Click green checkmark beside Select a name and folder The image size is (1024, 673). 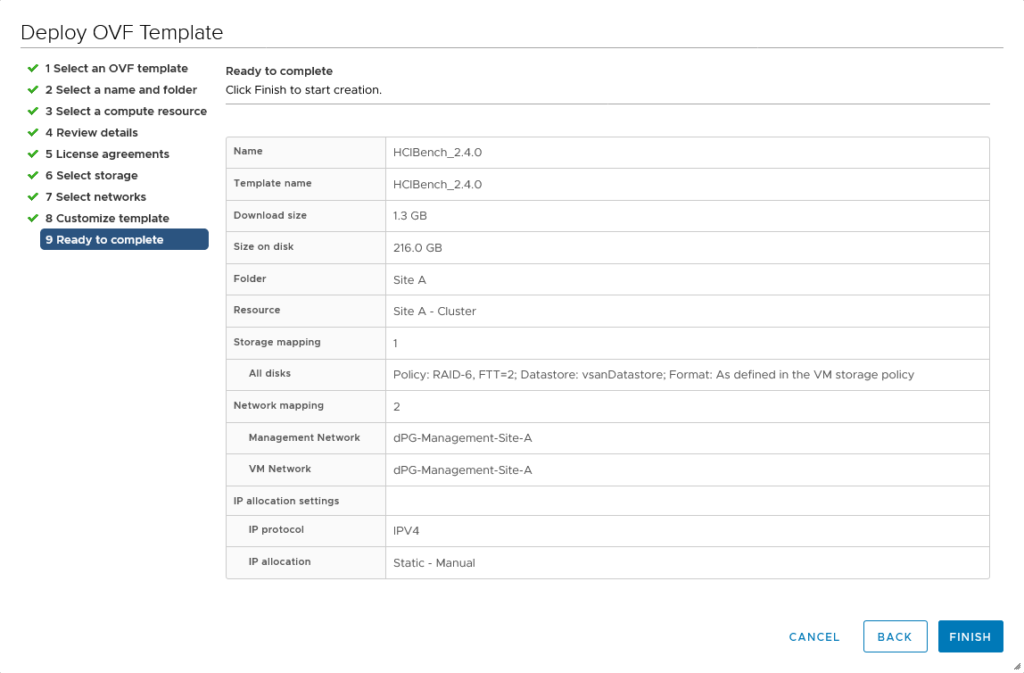tap(33, 89)
